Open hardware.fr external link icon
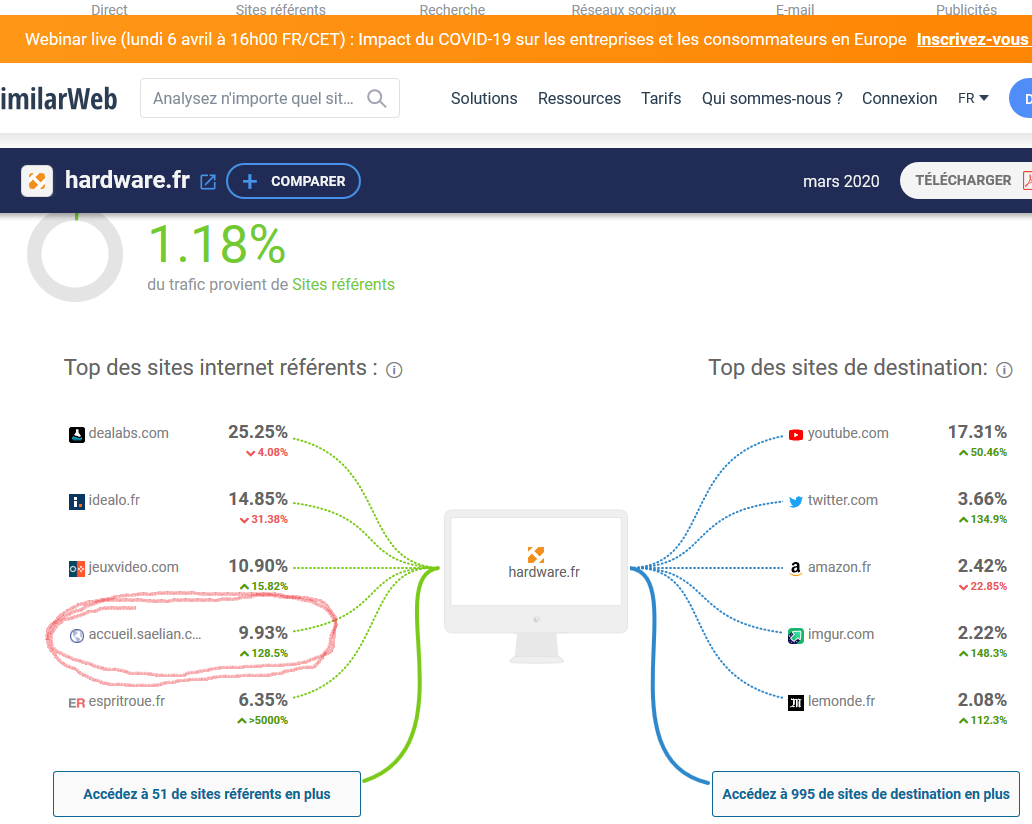 (x=208, y=182)
